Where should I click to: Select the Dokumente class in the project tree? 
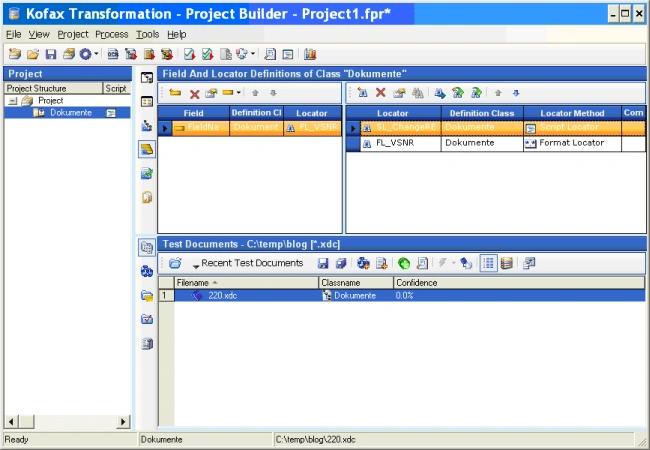71,113
